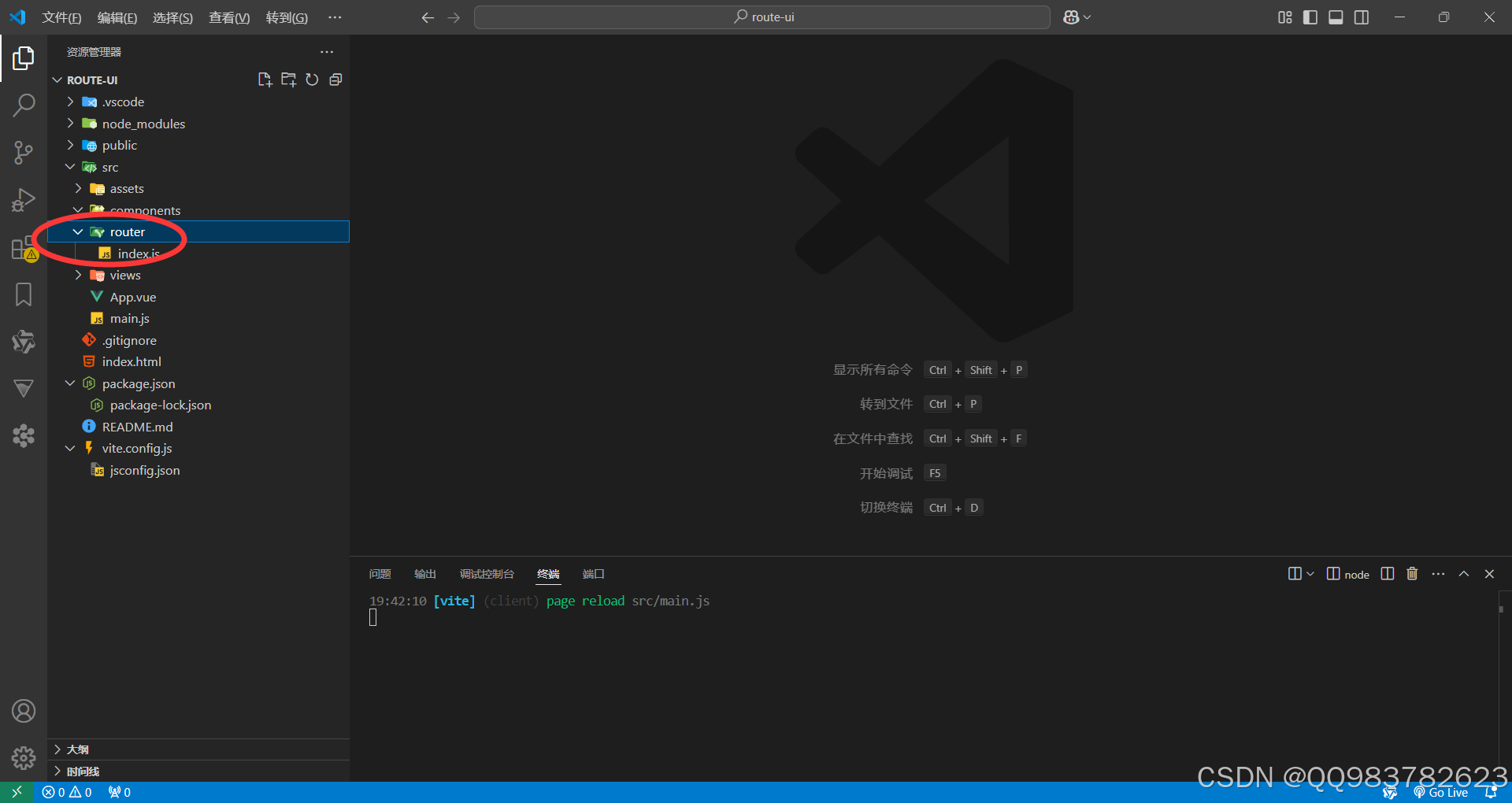Select the node terminal instance
The height and width of the screenshot is (803, 1512).
(1348, 574)
